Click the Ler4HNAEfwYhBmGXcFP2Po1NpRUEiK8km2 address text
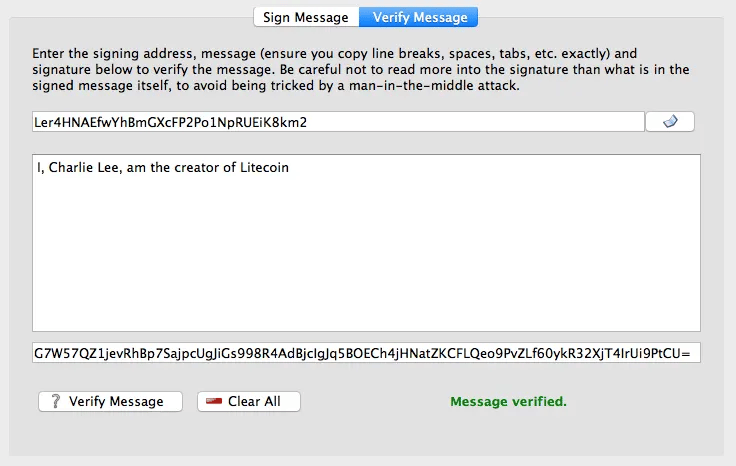Viewport: 736px width, 466px height. 170,122
